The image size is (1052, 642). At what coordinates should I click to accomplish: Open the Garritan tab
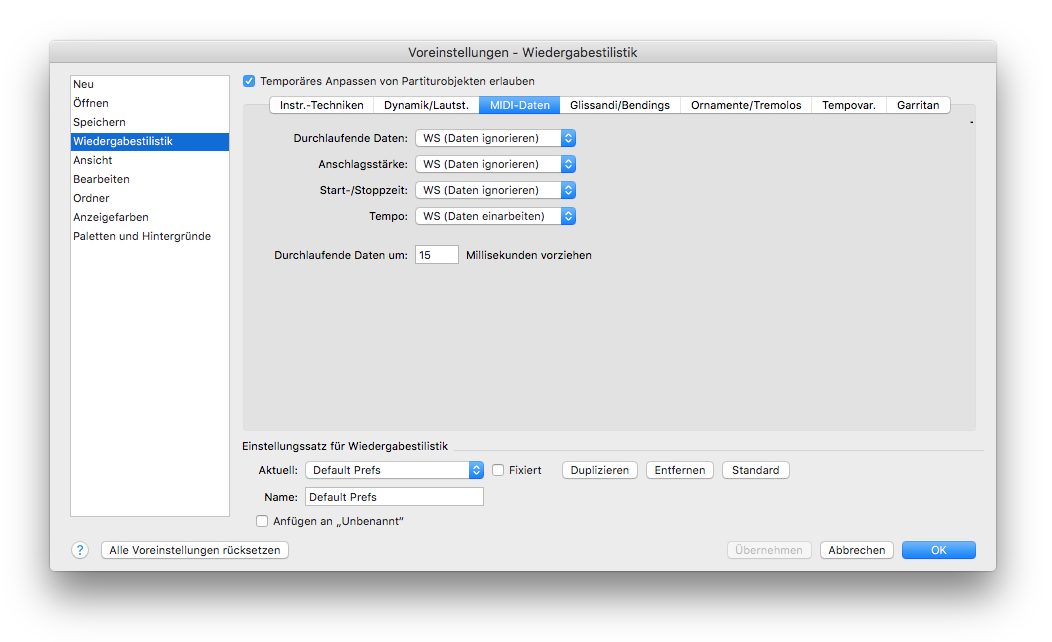pos(918,105)
